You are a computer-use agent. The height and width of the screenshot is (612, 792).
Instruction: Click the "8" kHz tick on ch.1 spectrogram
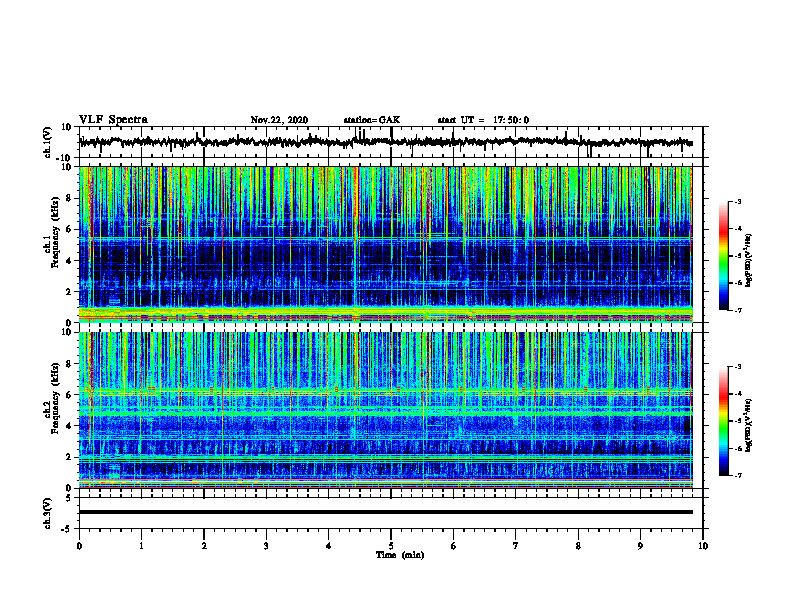[x=70, y=198]
